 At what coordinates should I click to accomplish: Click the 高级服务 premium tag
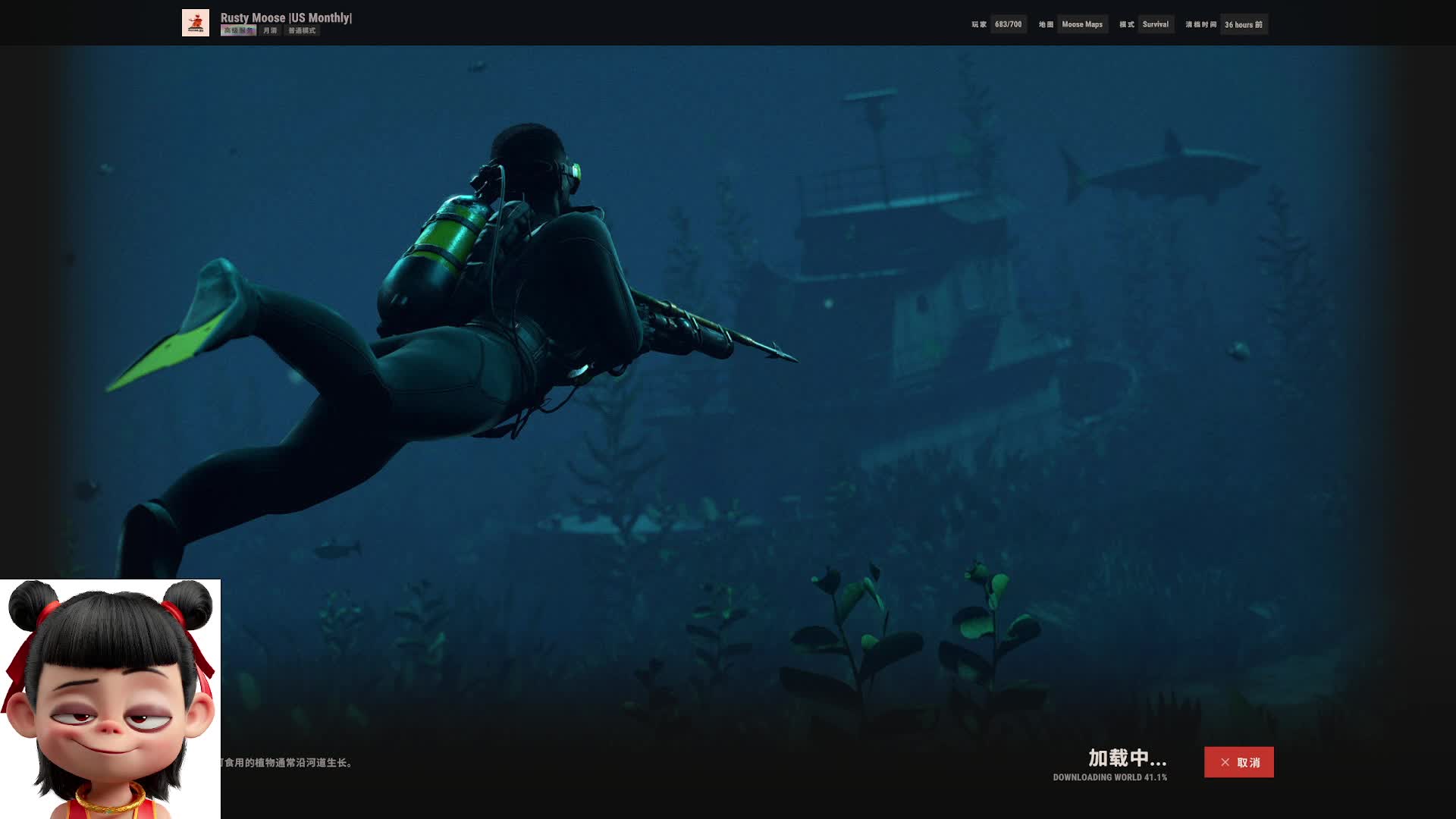[238, 31]
